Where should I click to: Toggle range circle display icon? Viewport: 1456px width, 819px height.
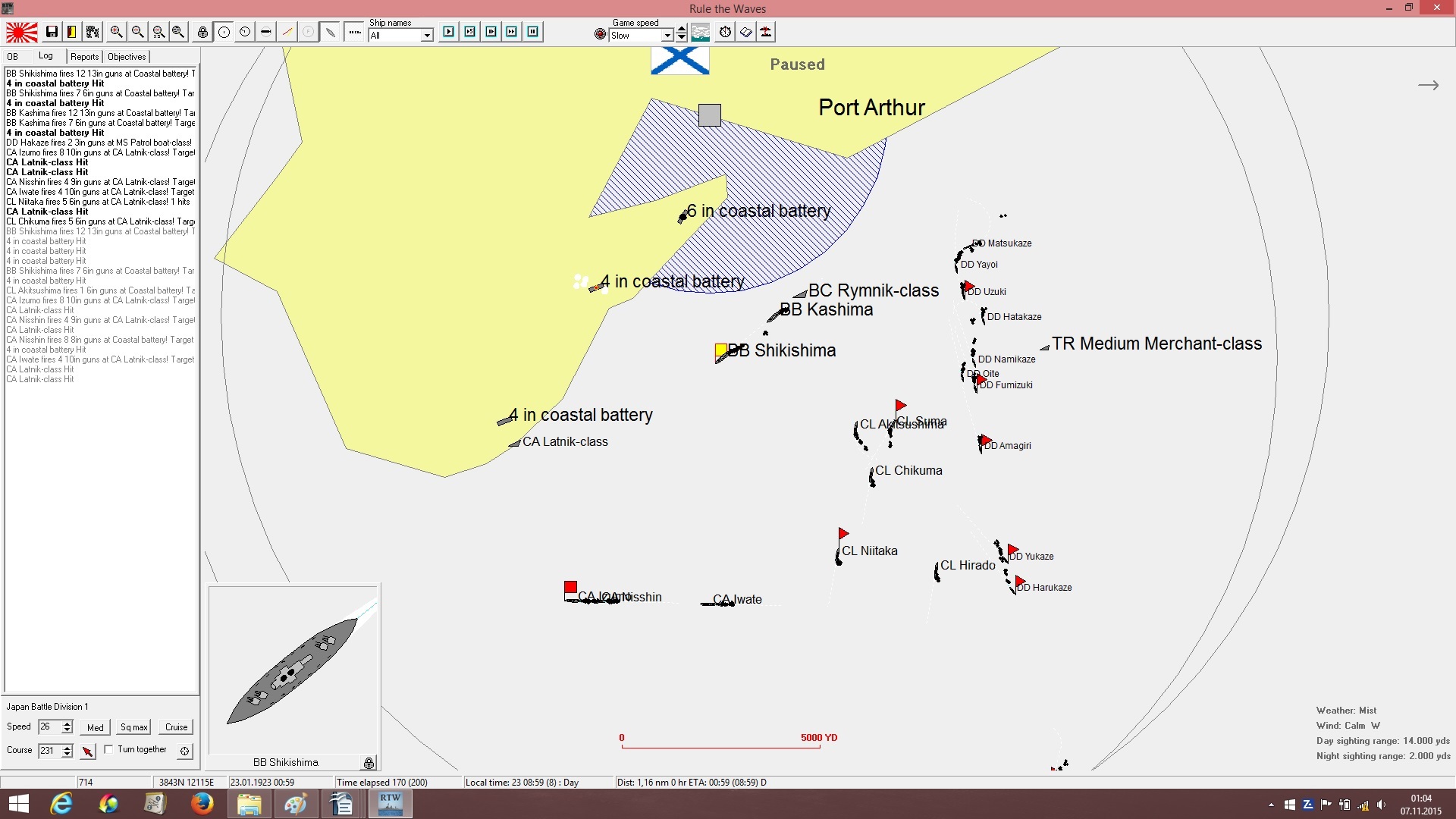(x=224, y=32)
